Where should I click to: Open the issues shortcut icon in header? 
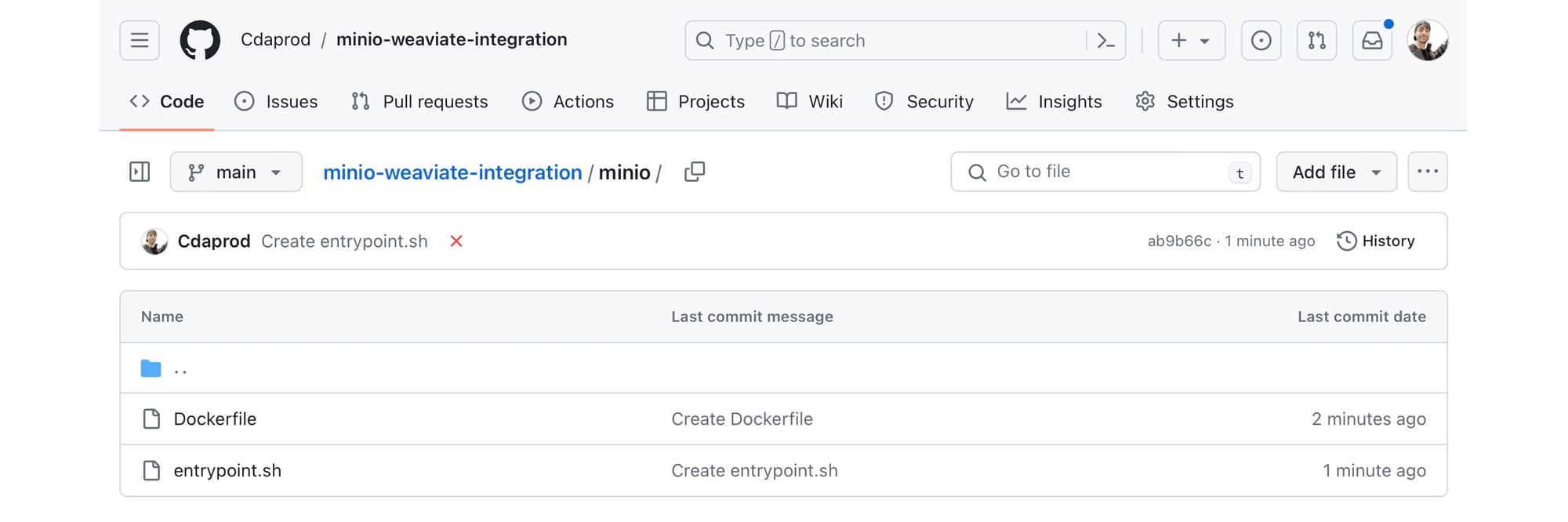click(1261, 41)
